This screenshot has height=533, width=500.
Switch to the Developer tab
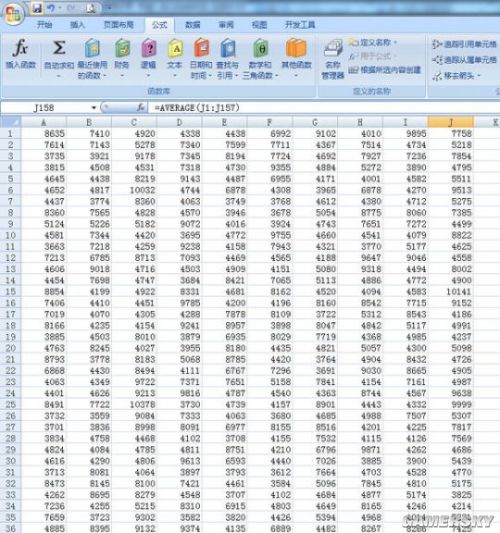point(300,24)
